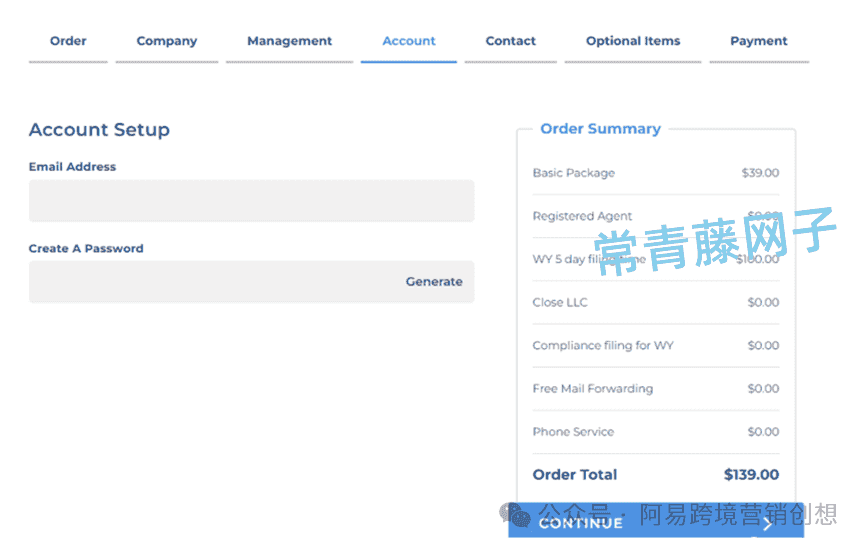Click the Order Total label
The width and height of the screenshot is (865, 549).
(x=575, y=475)
